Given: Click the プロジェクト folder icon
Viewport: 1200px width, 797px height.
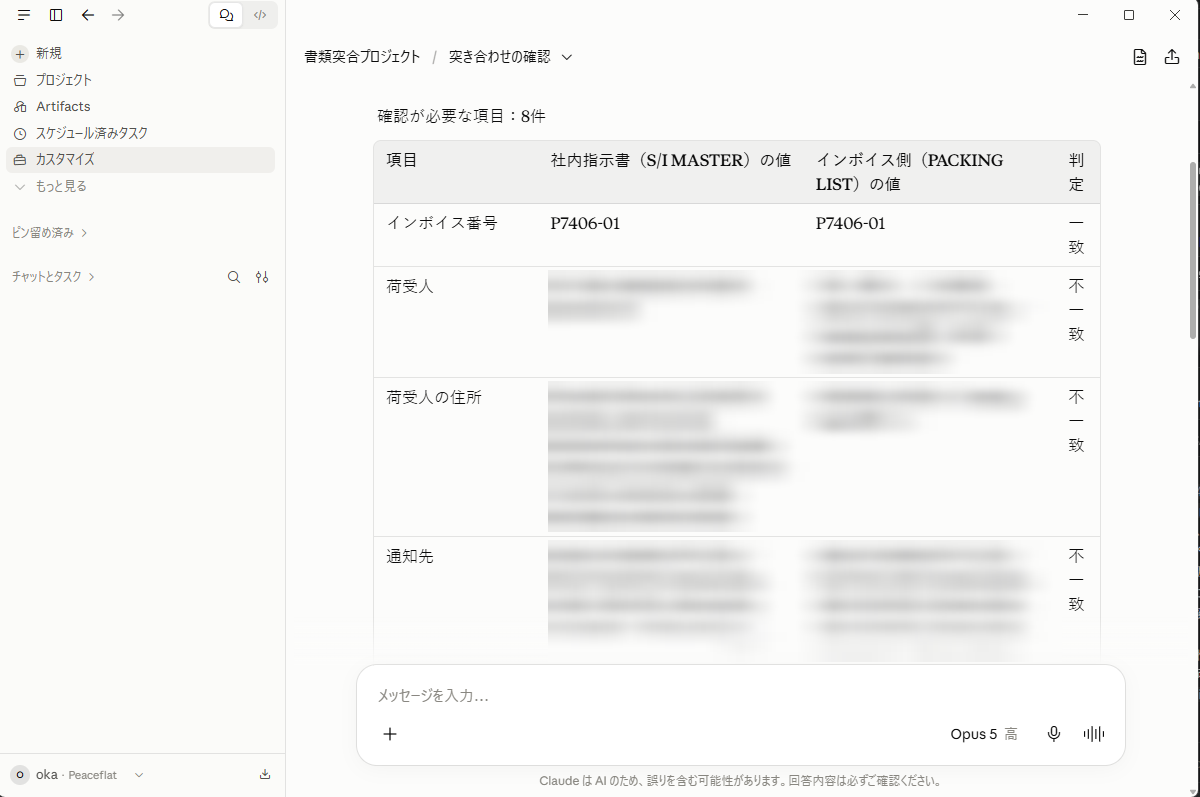Looking at the screenshot, I should 20,80.
